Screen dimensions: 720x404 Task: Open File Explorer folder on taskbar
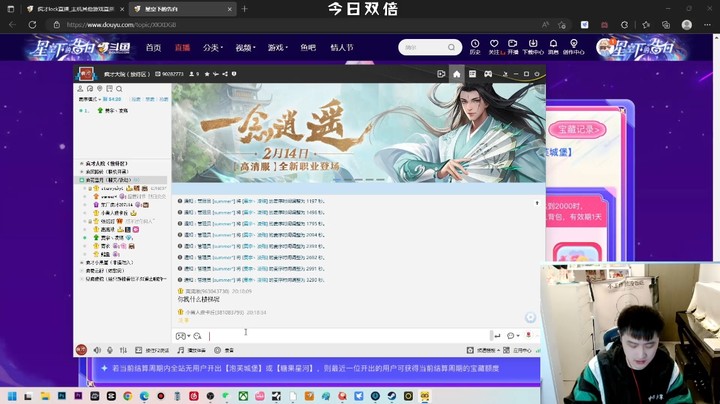(45, 396)
